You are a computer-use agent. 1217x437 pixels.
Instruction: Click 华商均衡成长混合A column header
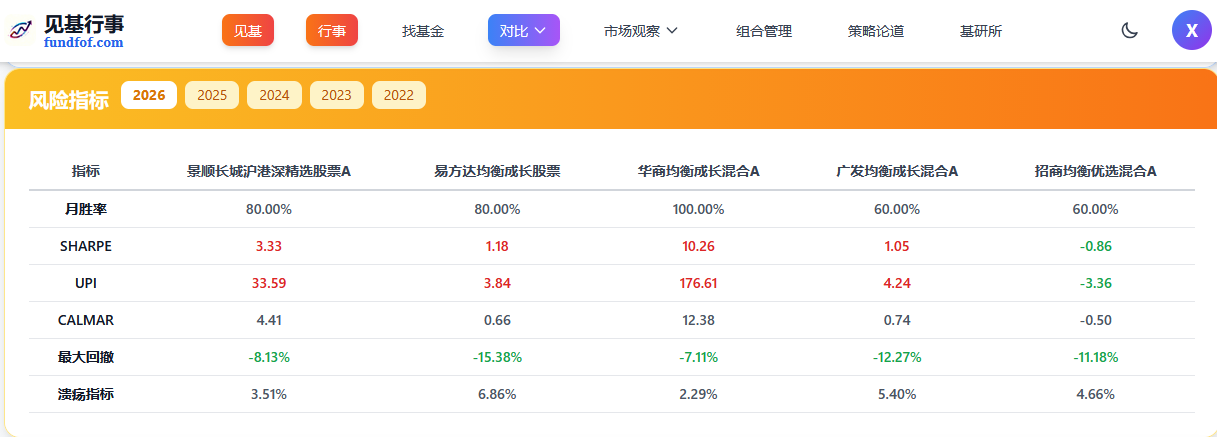[x=698, y=171]
